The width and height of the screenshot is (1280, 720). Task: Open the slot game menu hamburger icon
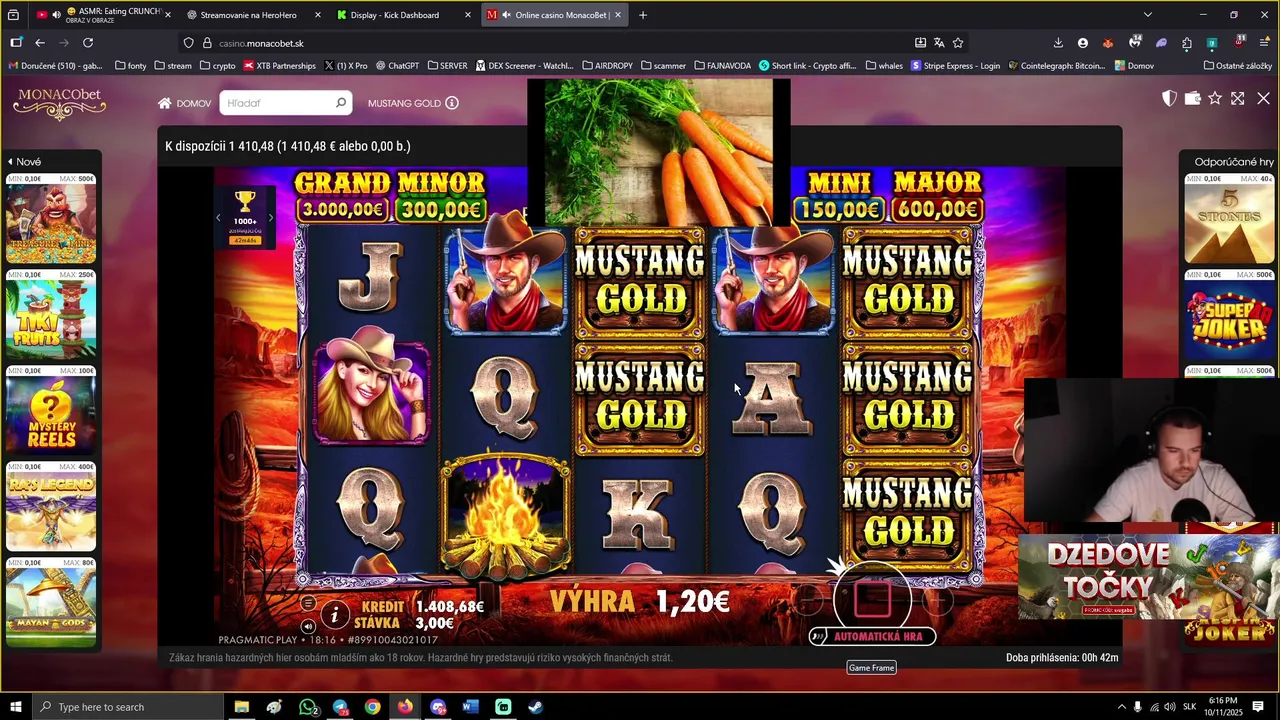click(308, 603)
